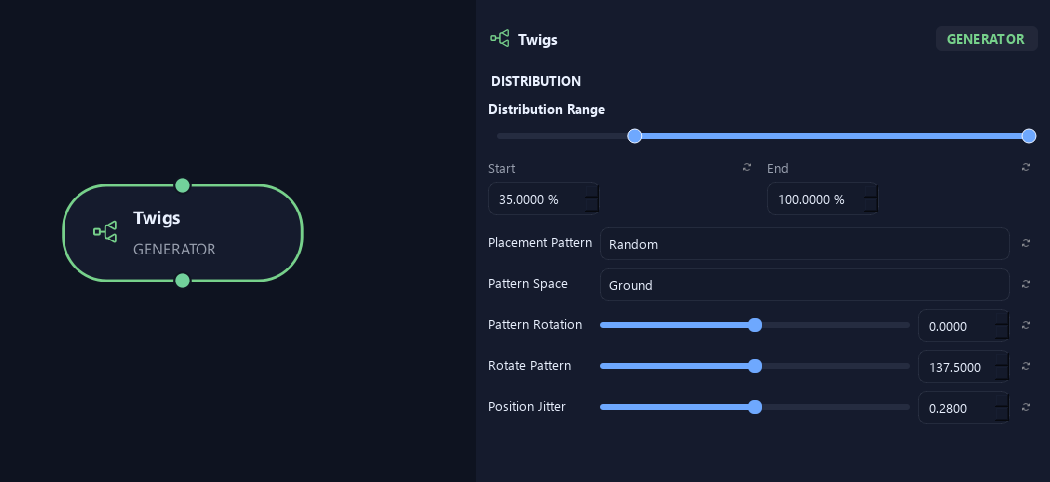Reset Pattern Rotation using the refresh icon

1025,325
